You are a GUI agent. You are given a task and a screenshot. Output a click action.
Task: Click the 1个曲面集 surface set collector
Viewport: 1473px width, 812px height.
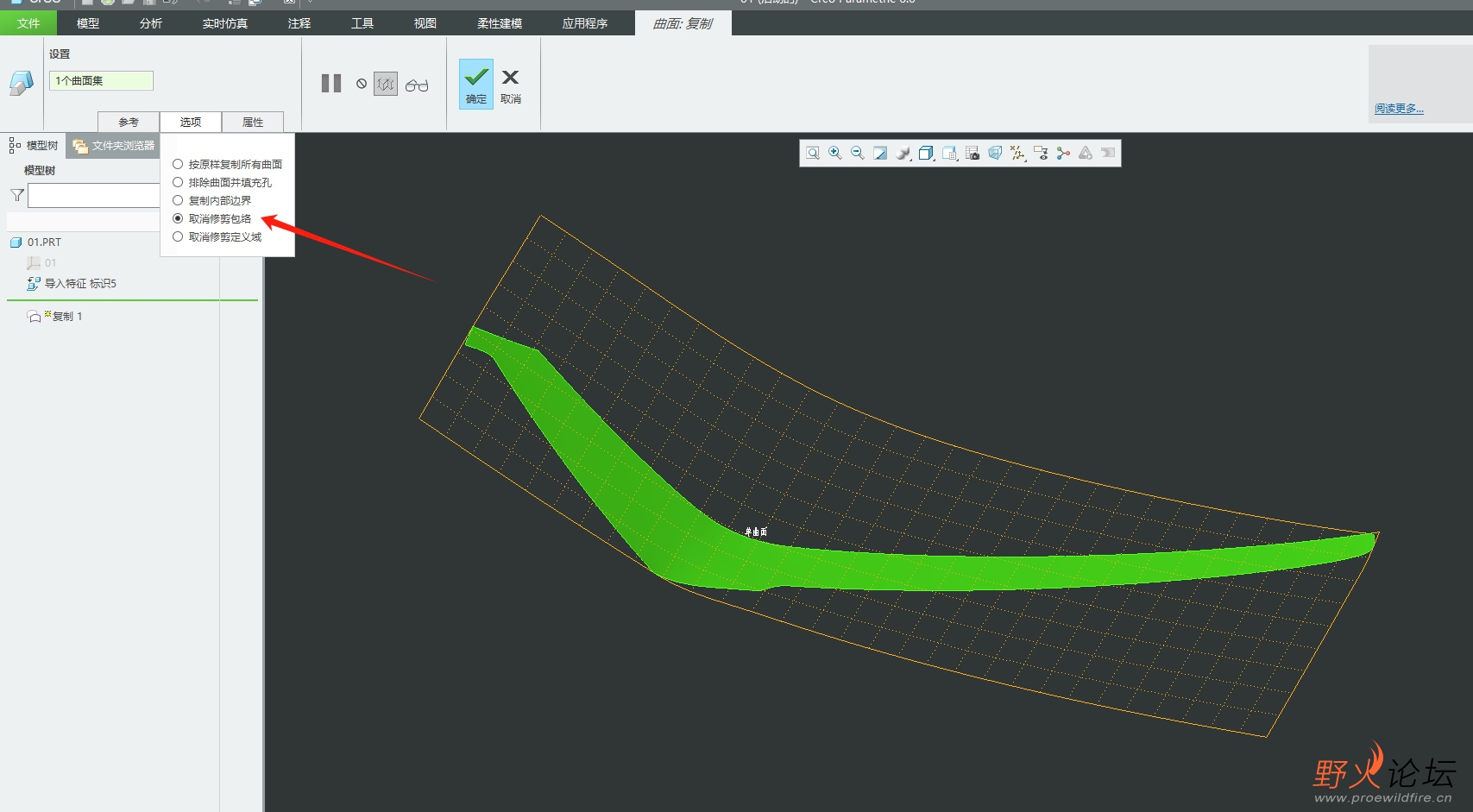click(101, 80)
